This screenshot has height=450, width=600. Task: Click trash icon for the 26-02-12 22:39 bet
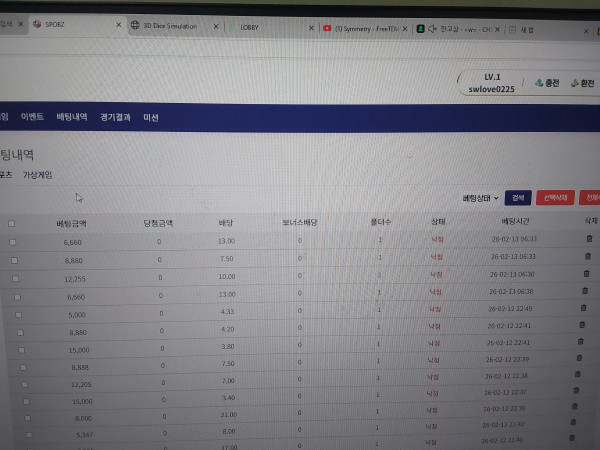[580, 358]
